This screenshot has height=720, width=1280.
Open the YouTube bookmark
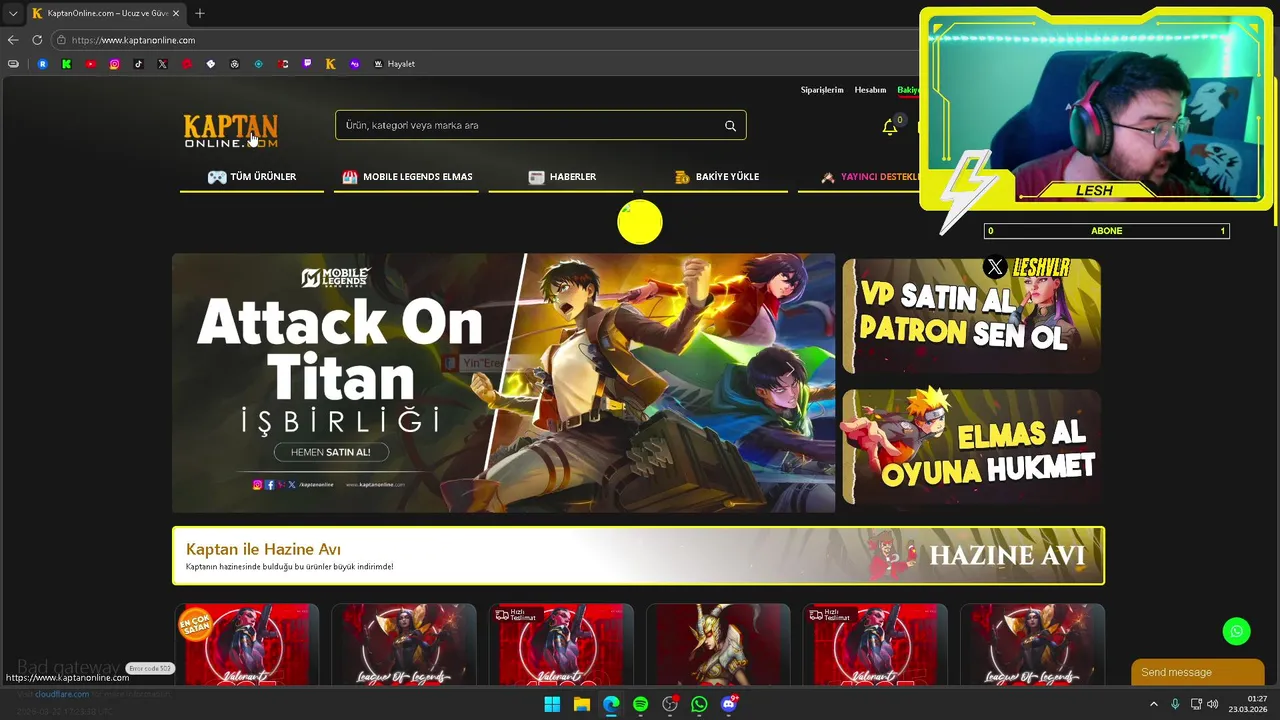pos(91,64)
